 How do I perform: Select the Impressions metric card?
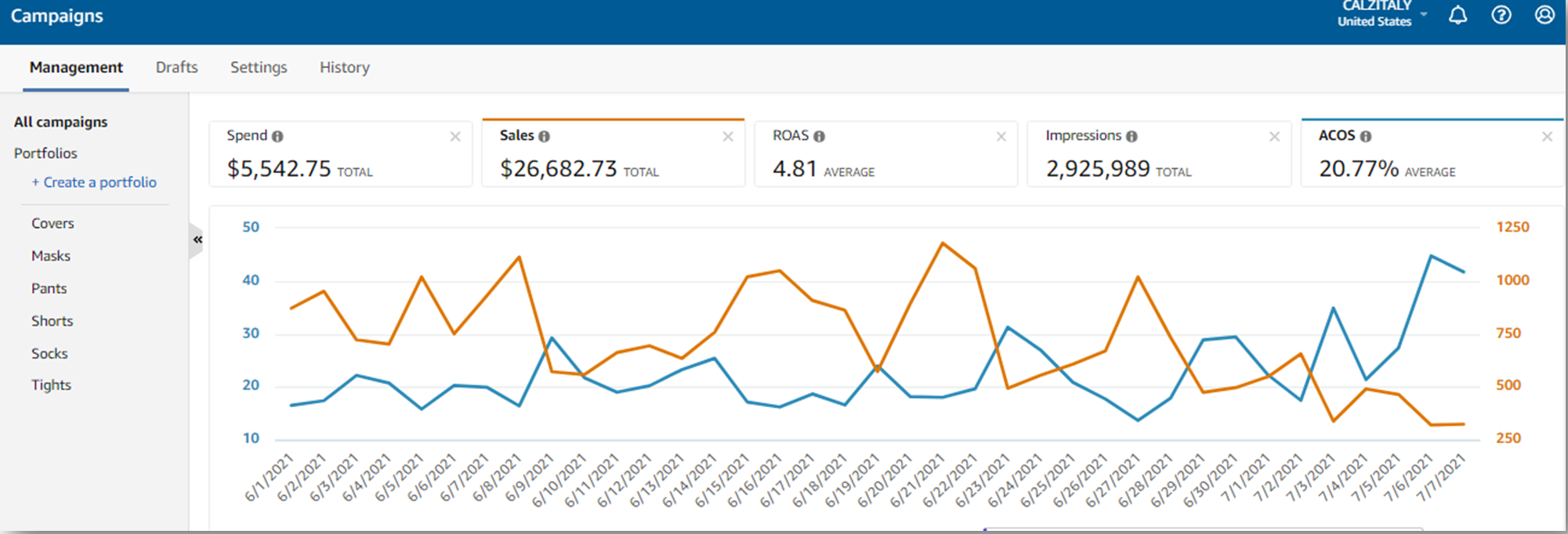tap(1159, 153)
